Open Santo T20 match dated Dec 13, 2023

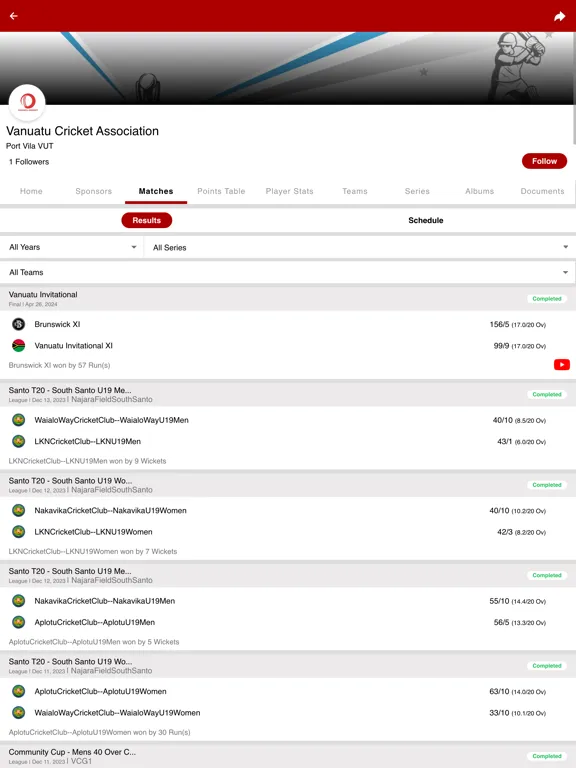point(288,394)
